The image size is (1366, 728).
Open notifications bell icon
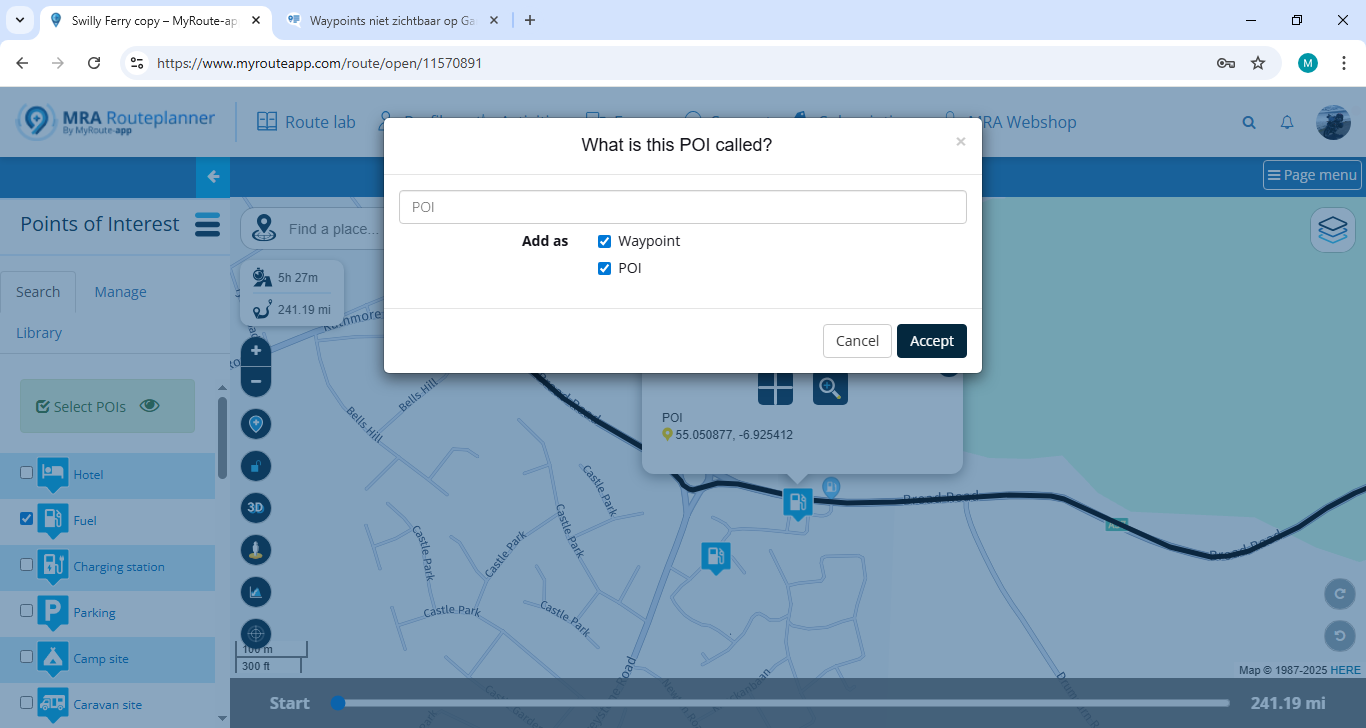[1288, 122]
